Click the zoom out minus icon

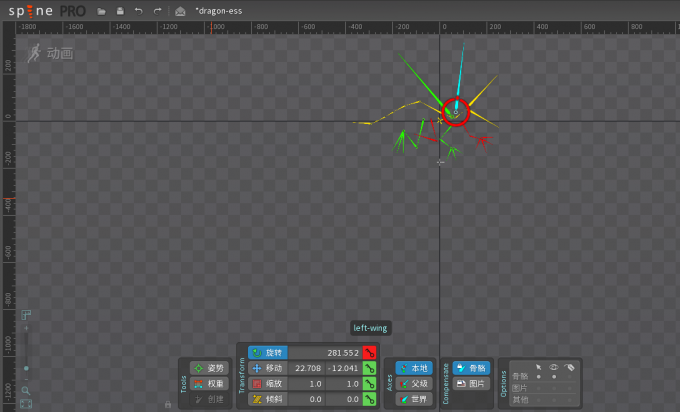pos(26,379)
